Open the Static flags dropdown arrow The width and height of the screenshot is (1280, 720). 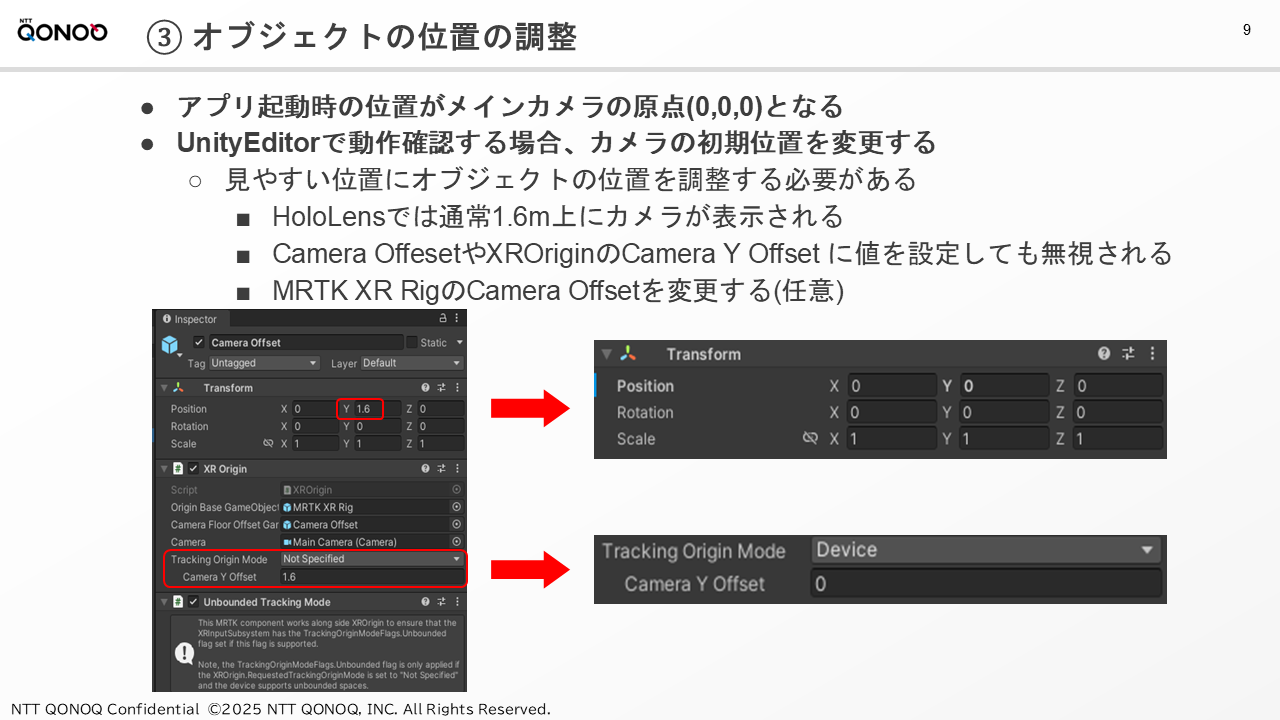click(x=460, y=342)
